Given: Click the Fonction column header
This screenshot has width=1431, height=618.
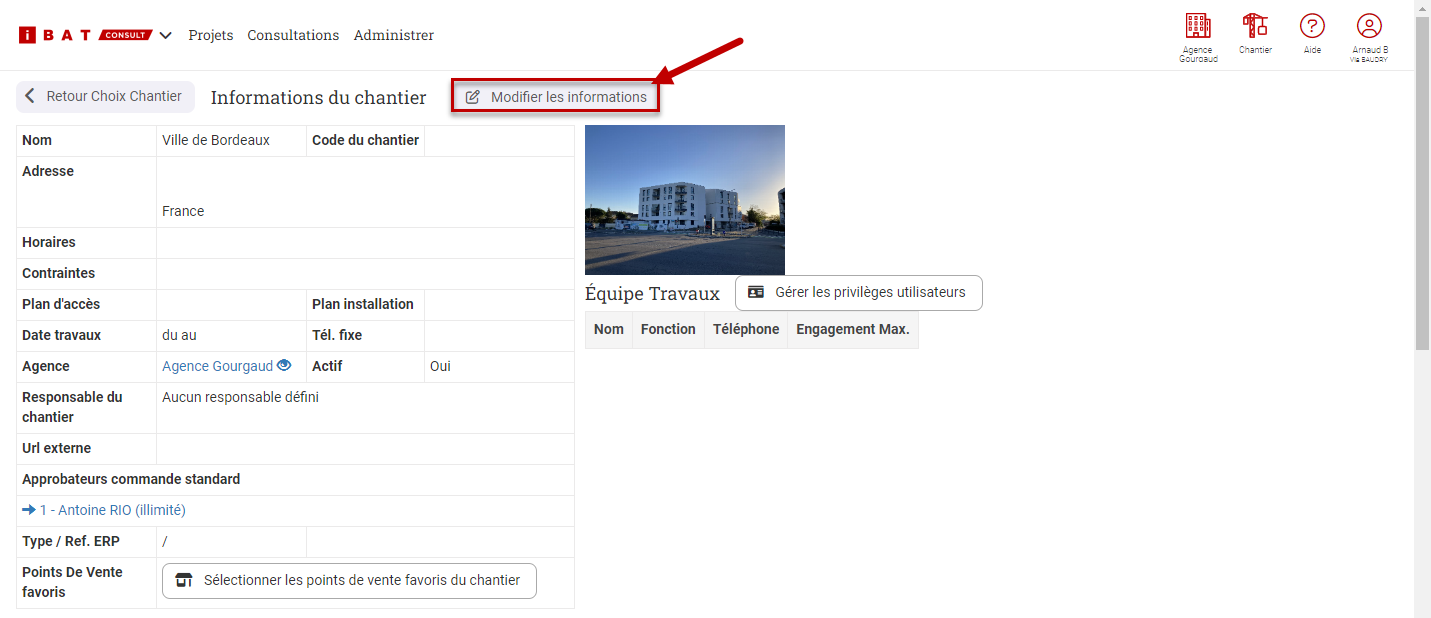Looking at the screenshot, I should pyautogui.click(x=668, y=330).
